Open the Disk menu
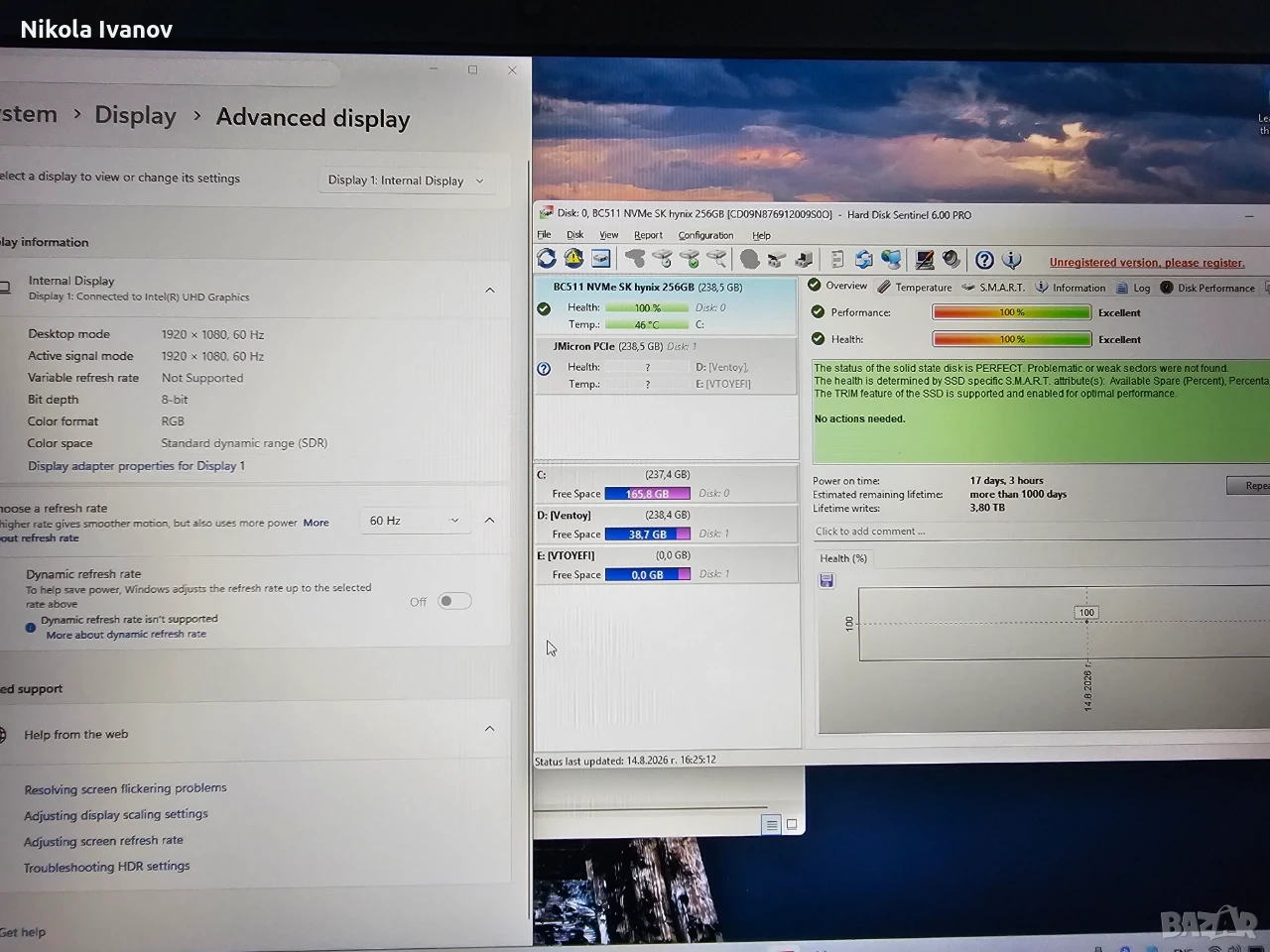 [x=575, y=235]
